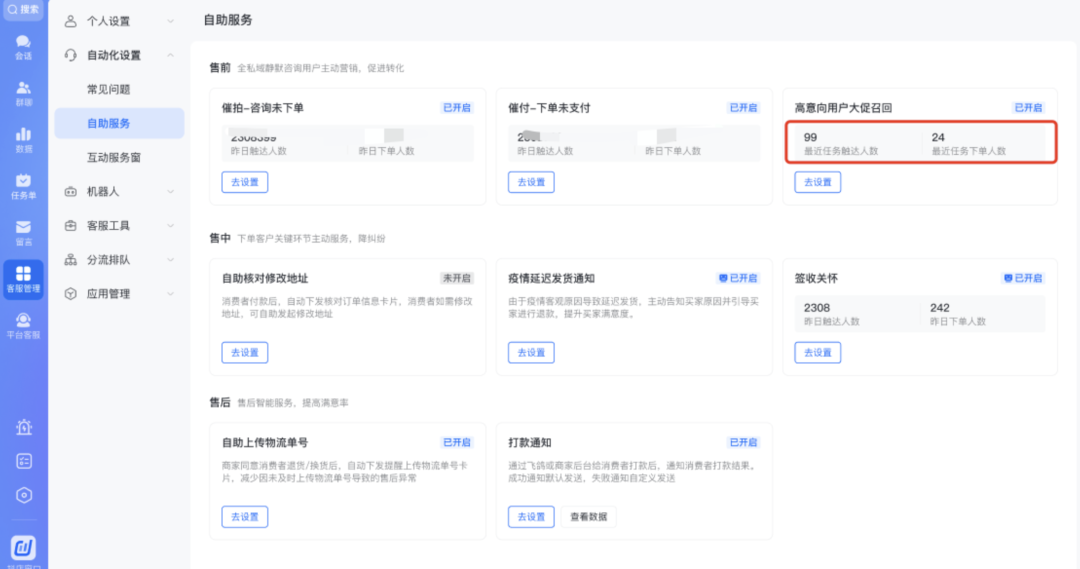This screenshot has width=1080, height=569.
Task: Toggle 未开启 status on 自助核对修改地址 card
Action: 457,278
